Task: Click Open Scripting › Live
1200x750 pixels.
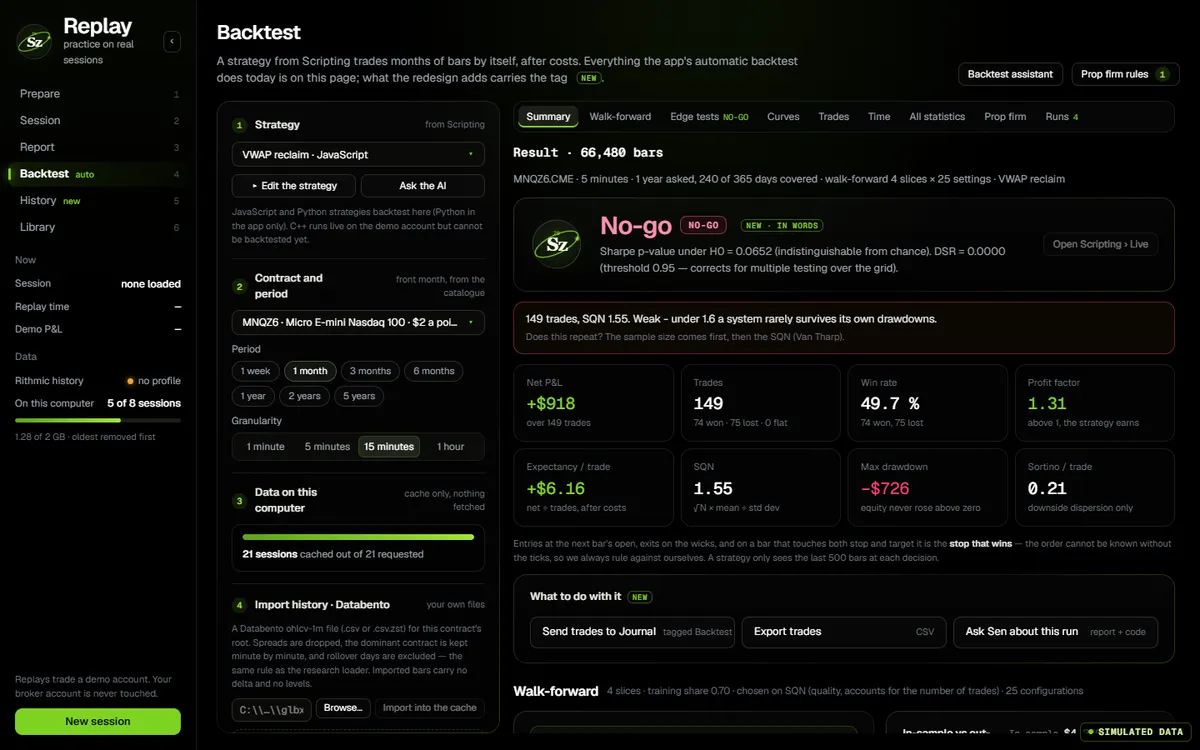Action: coord(1100,244)
